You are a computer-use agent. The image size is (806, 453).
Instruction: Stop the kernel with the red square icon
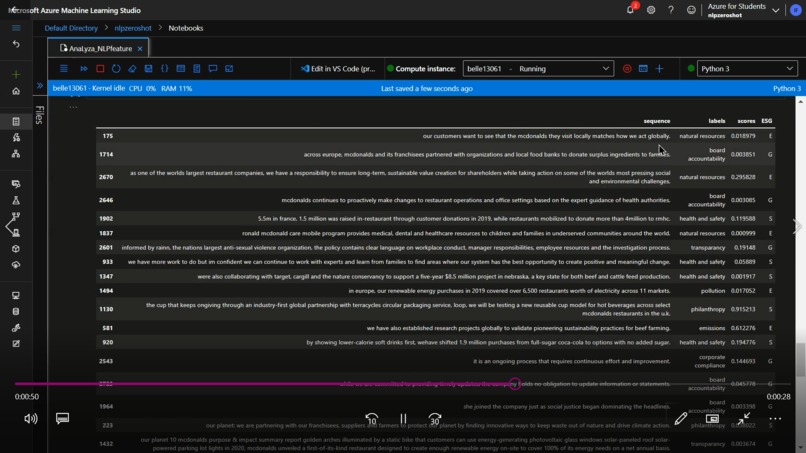pyautogui.click(x=100, y=68)
